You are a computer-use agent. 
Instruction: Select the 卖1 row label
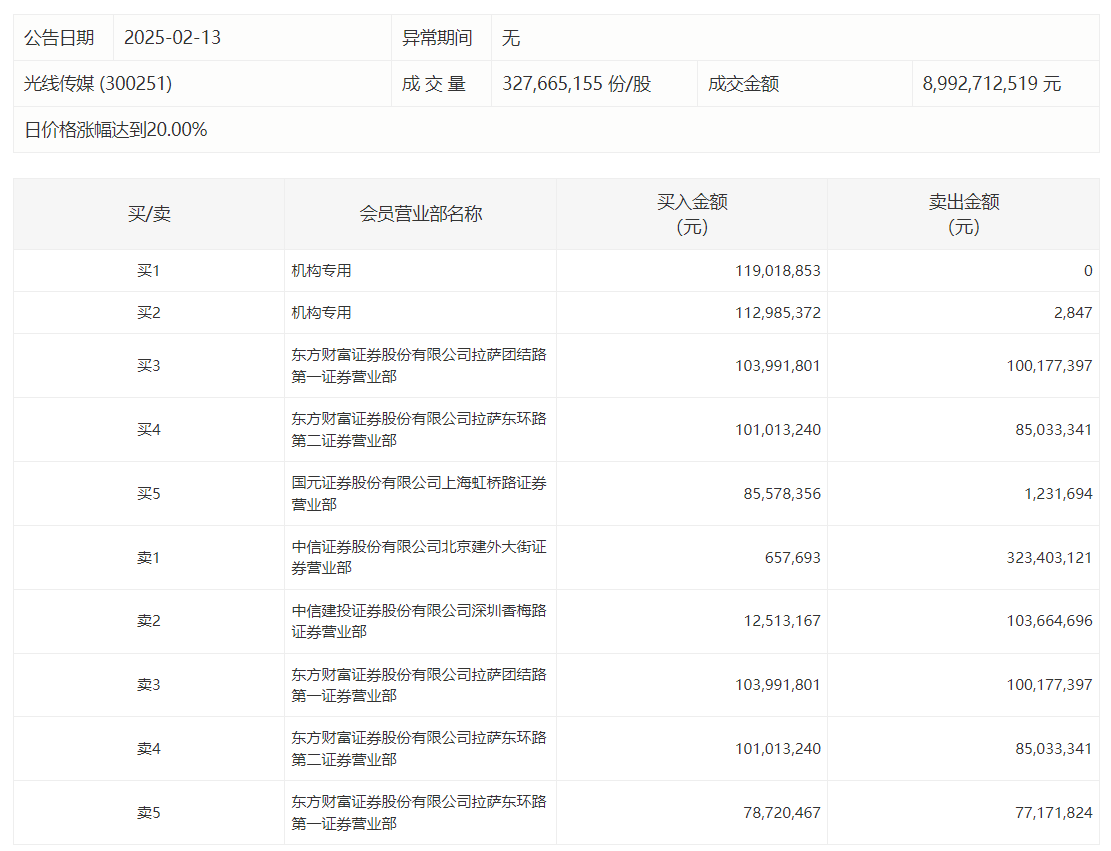click(x=149, y=558)
